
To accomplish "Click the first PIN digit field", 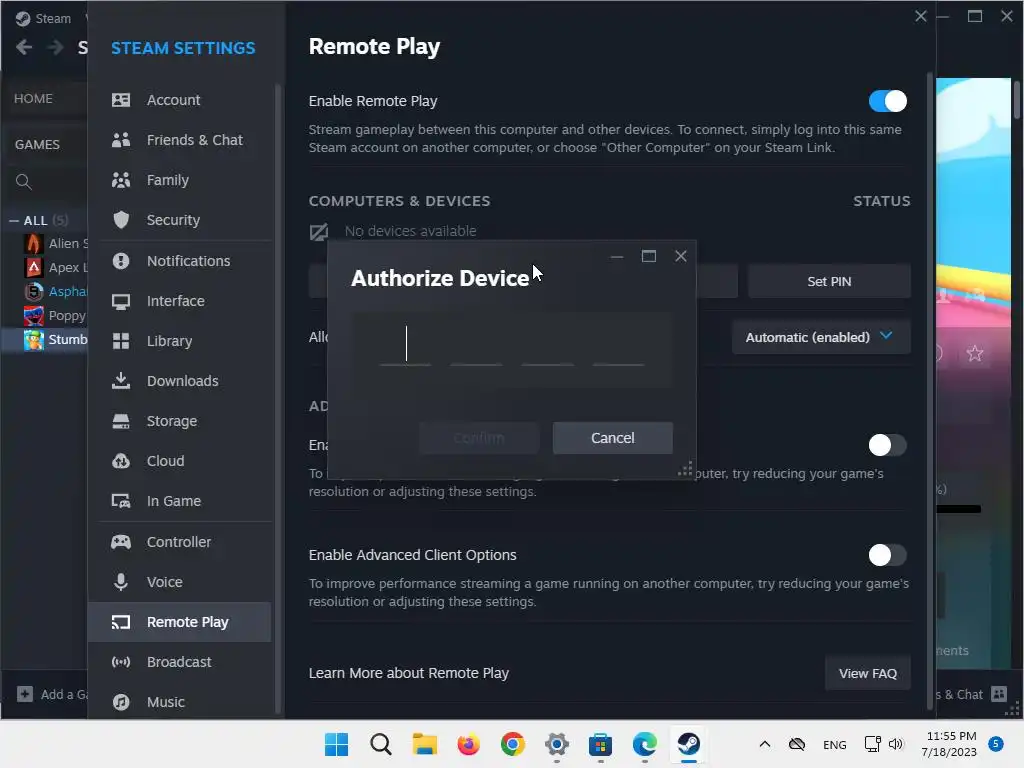I will [405, 345].
